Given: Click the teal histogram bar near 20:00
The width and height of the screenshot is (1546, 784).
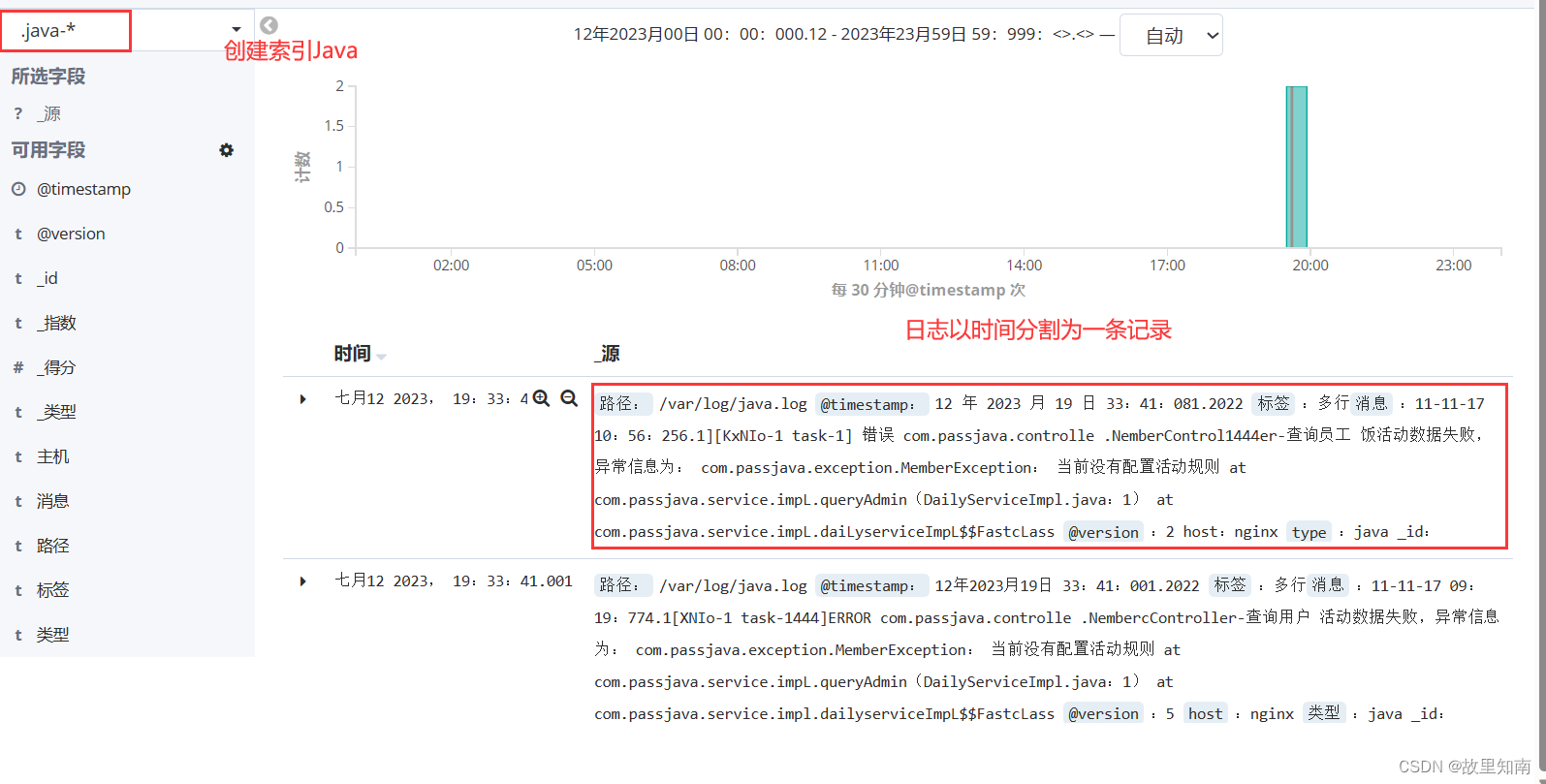Looking at the screenshot, I should [x=1297, y=167].
